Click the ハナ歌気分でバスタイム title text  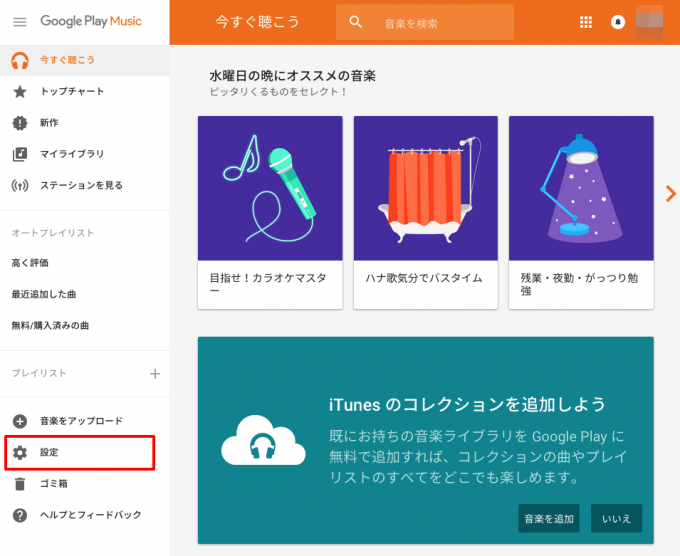[x=424, y=278]
